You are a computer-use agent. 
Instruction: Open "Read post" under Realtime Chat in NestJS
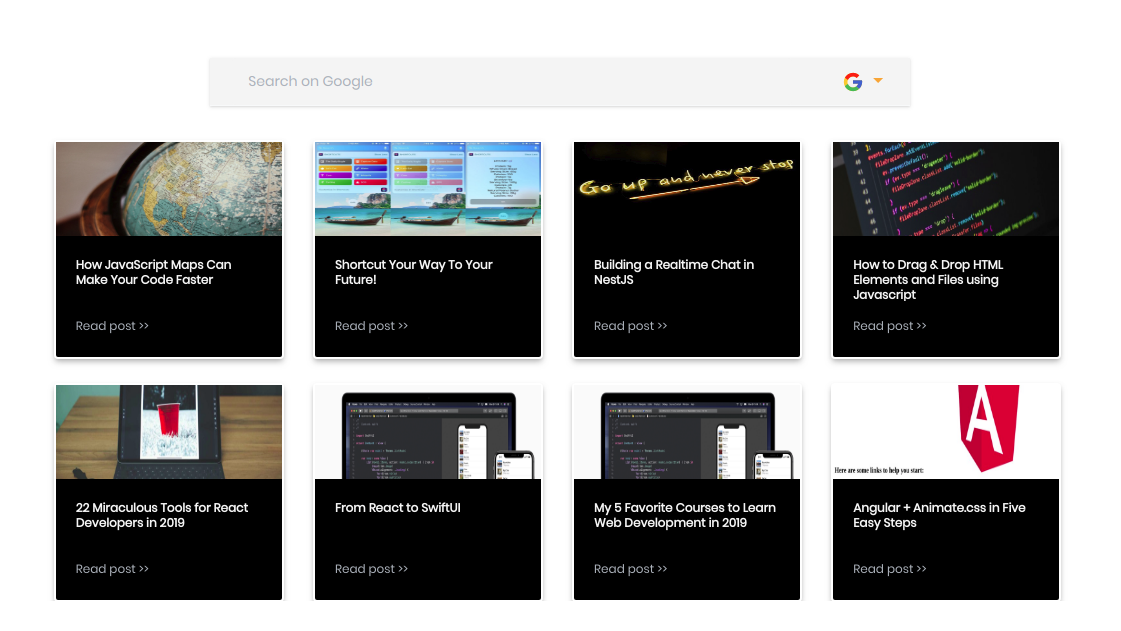(630, 325)
